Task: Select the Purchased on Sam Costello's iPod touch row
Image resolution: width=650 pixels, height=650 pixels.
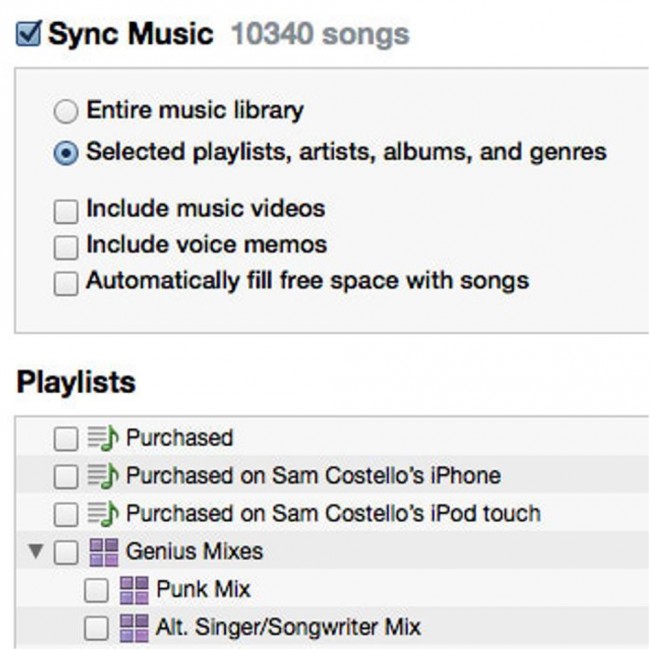Action: 332,513
